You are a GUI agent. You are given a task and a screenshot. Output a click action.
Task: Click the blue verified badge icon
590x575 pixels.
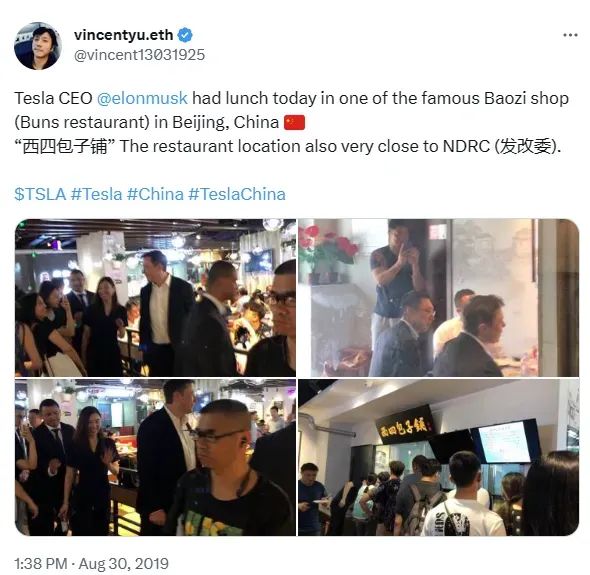click(x=185, y=35)
